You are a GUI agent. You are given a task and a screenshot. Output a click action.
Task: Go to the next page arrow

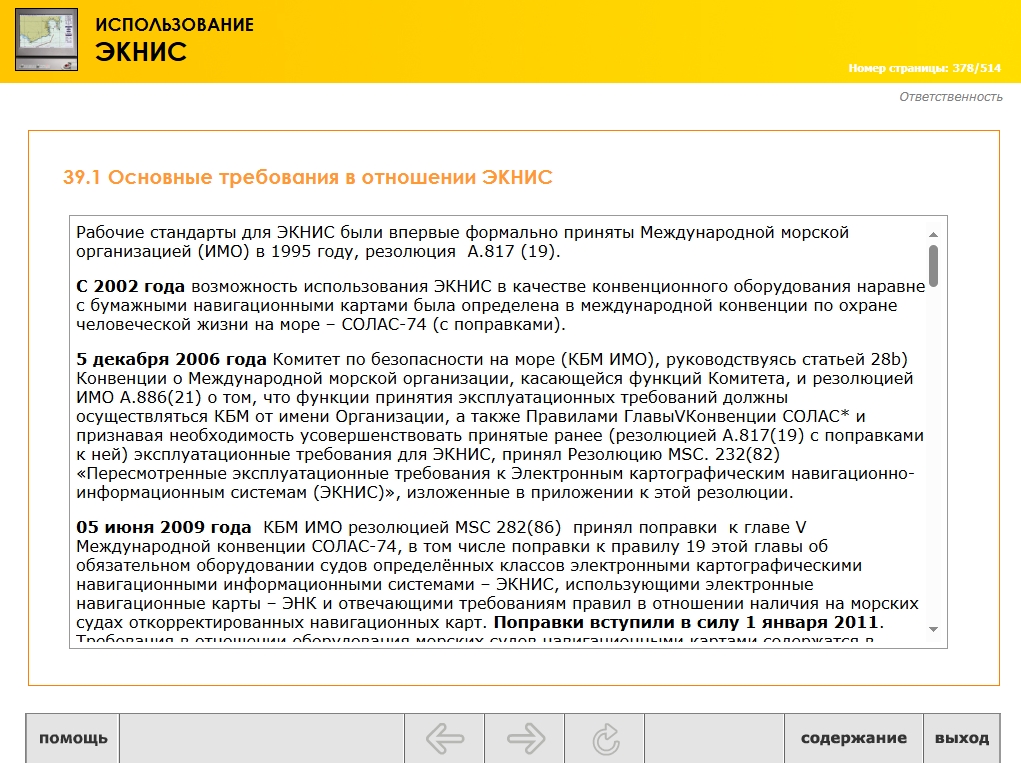(525, 738)
